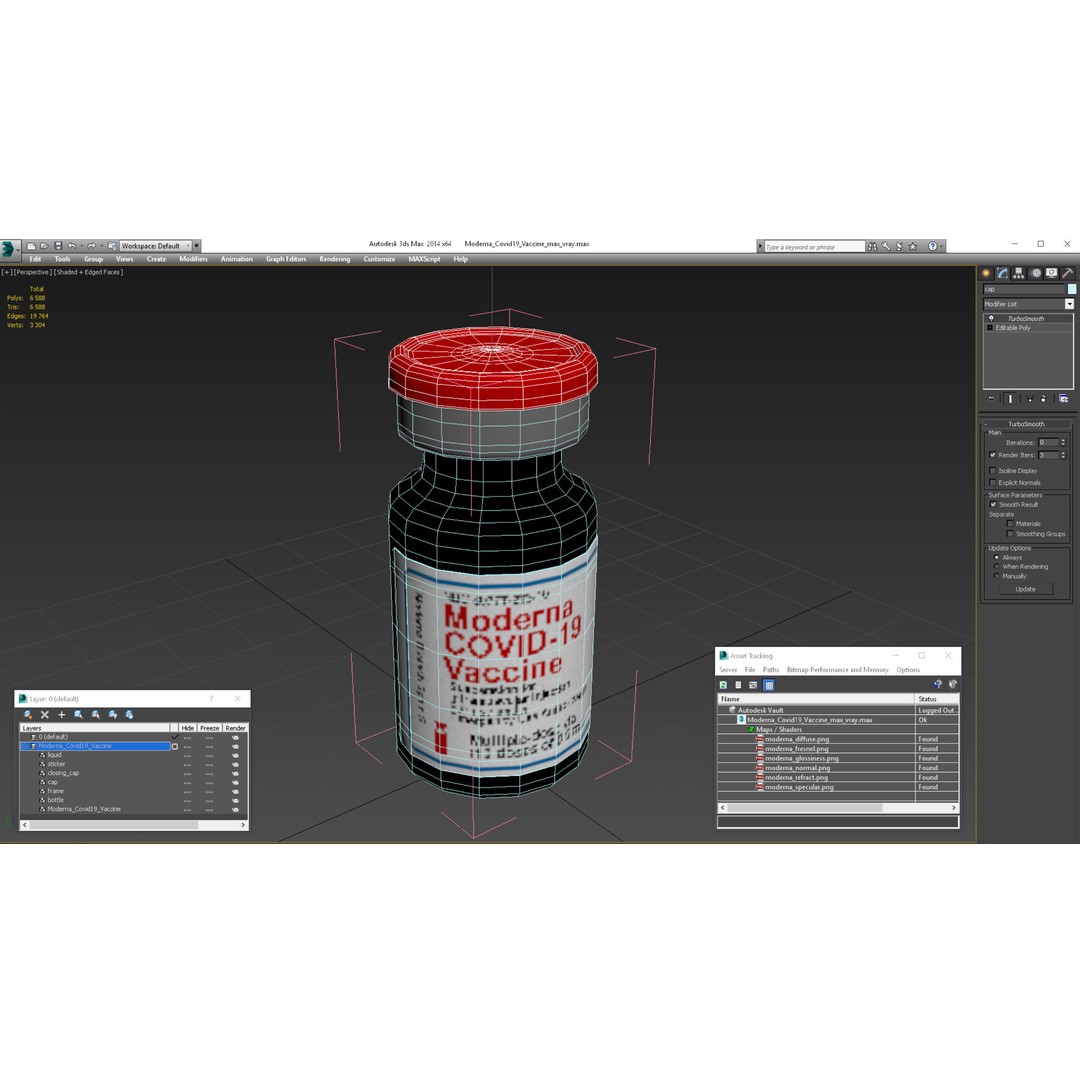
Task: Toggle the TurboSmooth modifier lightbulb
Action: coord(991,318)
